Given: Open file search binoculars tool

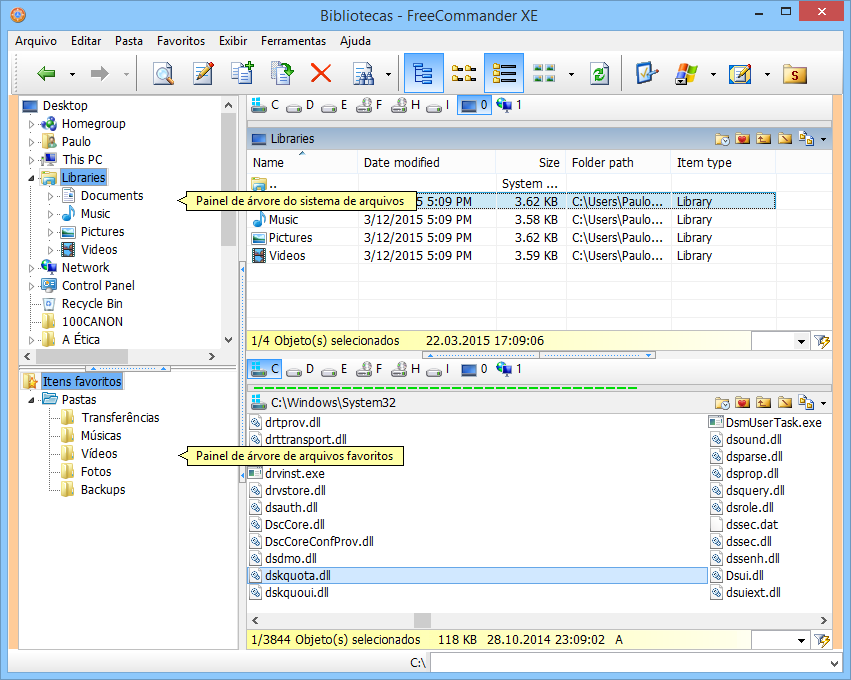Looking at the screenshot, I should pyautogui.click(x=363, y=73).
